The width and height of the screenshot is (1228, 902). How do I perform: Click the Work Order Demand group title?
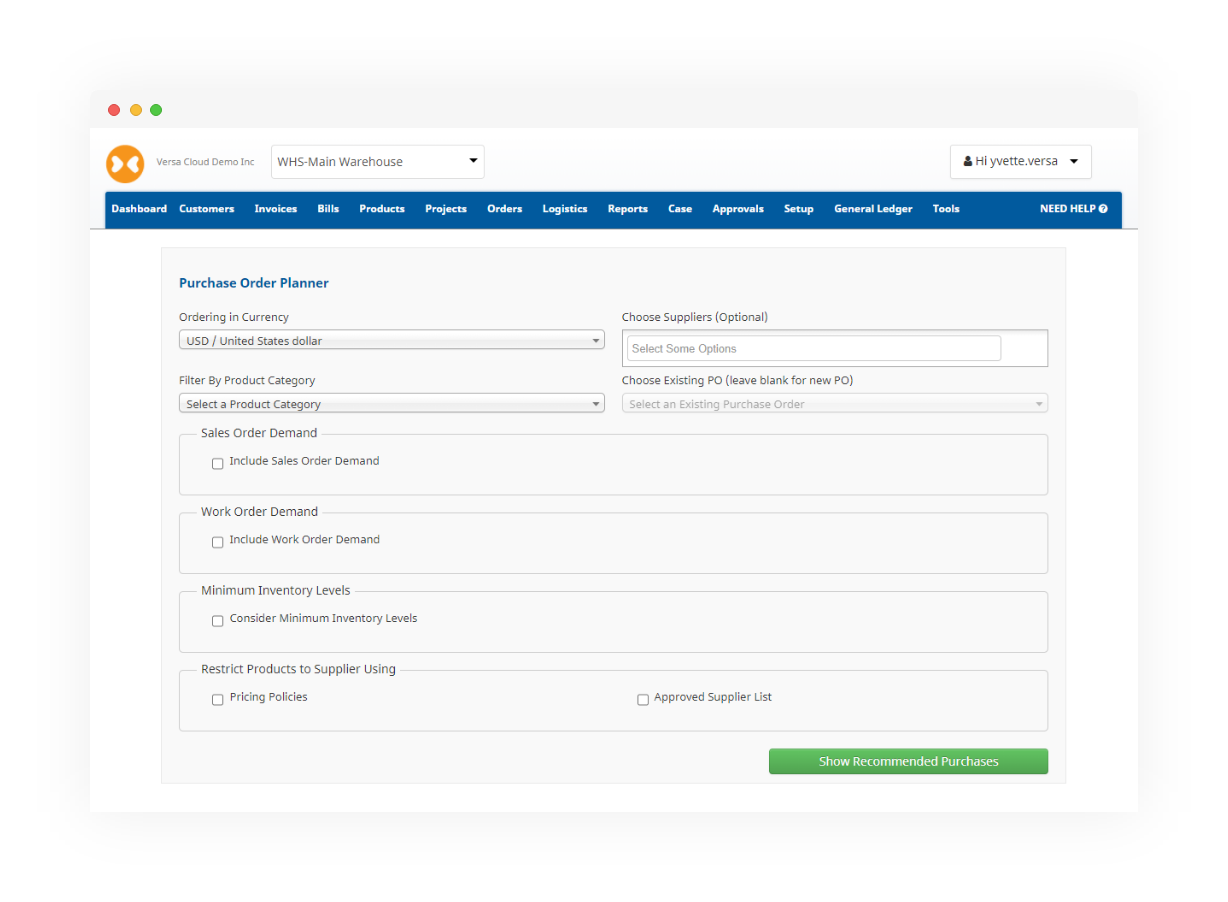(x=259, y=511)
